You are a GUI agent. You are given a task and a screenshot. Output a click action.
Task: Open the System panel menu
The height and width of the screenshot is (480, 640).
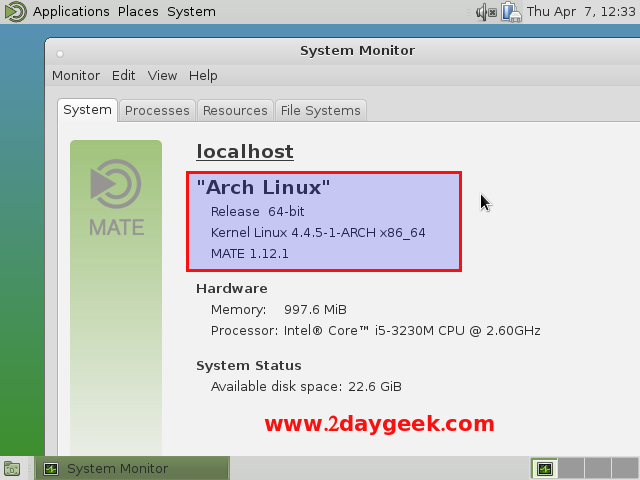191,12
